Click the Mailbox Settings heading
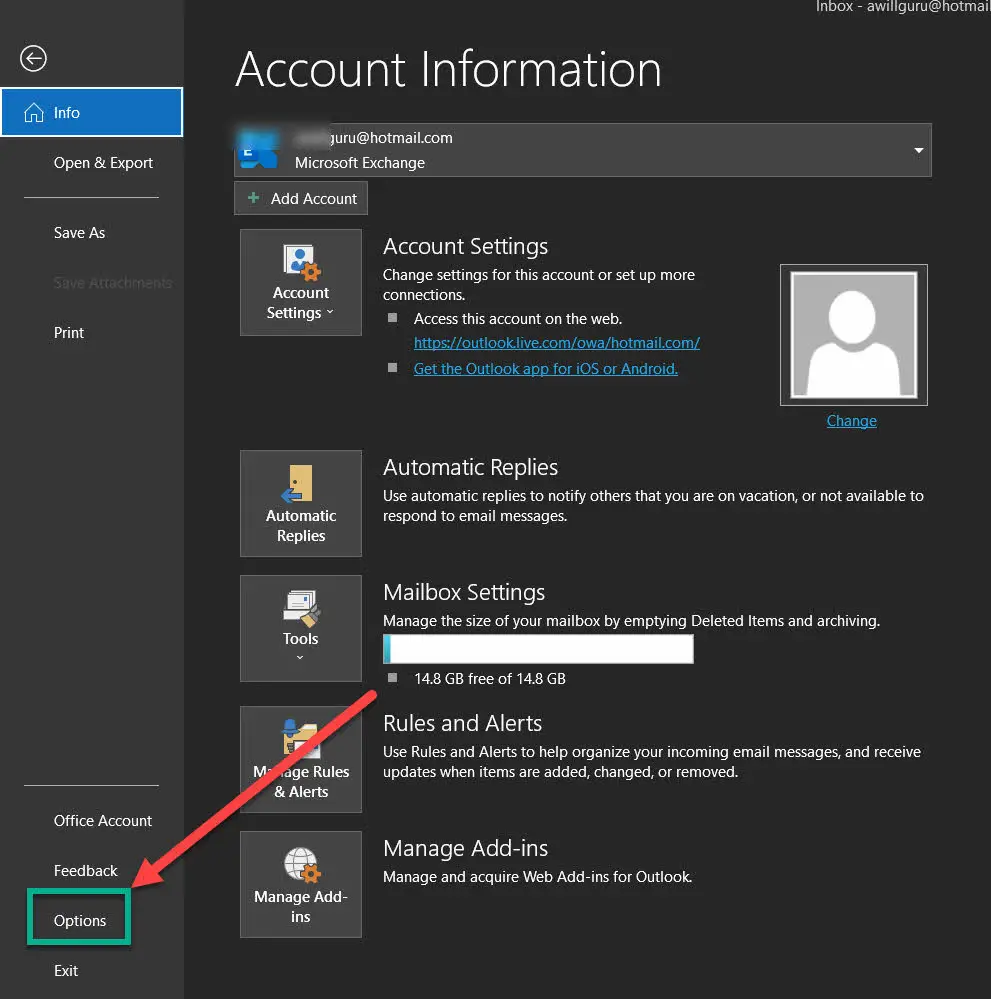Image resolution: width=991 pixels, height=999 pixels. click(x=464, y=592)
